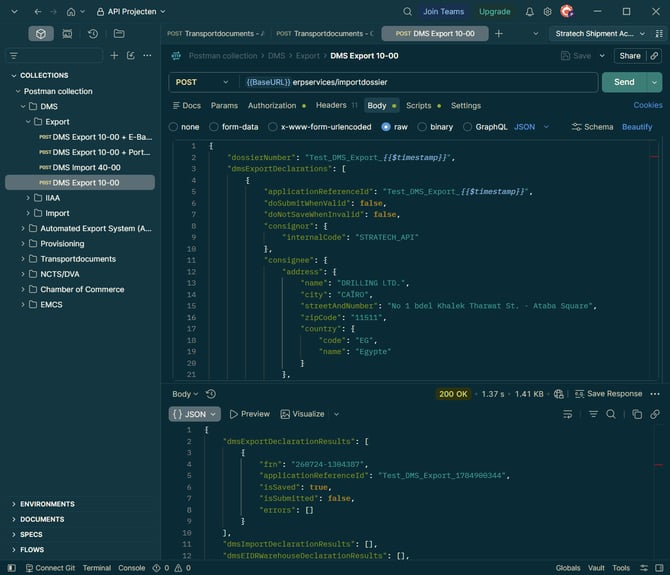670x575 pixels.
Task: Open the Console in status bar
Action: 132,568
